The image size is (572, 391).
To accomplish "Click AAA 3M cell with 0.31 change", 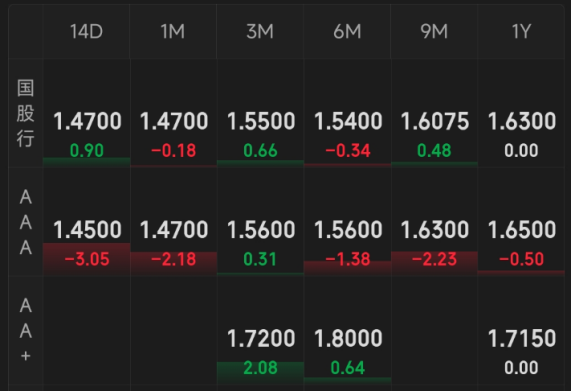I will point(260,222).
